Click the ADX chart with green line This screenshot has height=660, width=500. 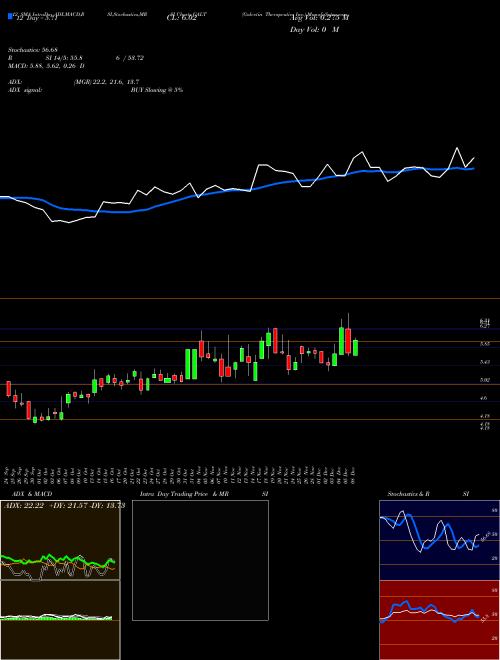pos(60,540)
